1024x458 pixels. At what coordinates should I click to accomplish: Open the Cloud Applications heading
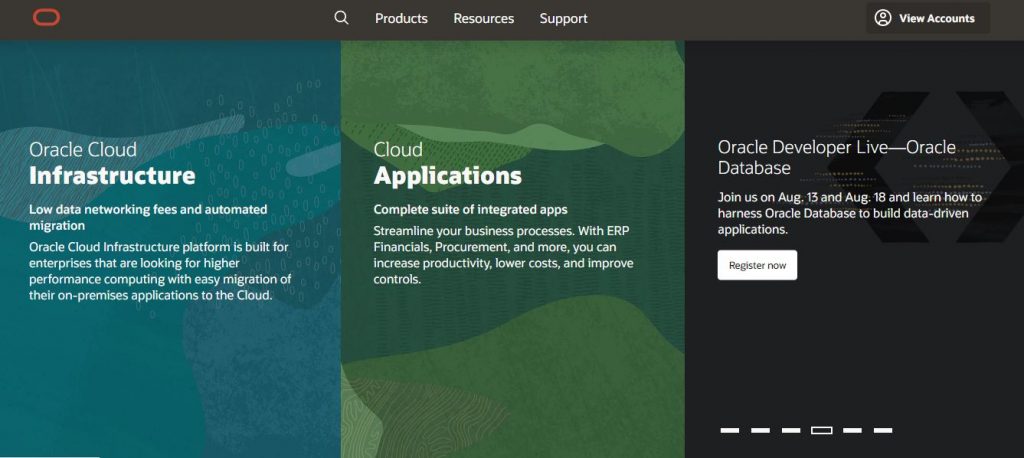click(x=447, y=164)
